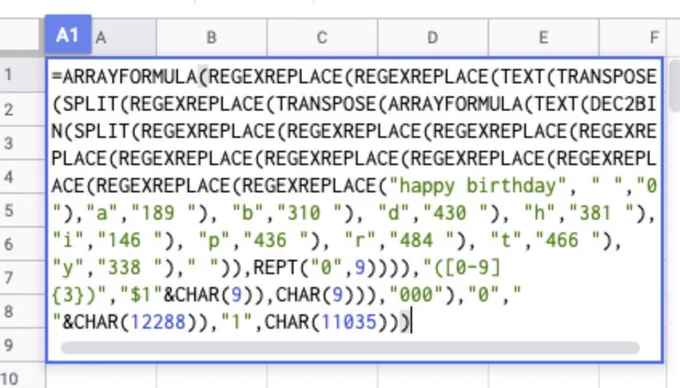Select row 9 header
This screenshot has height=388, width=680.
coord(22,346)
